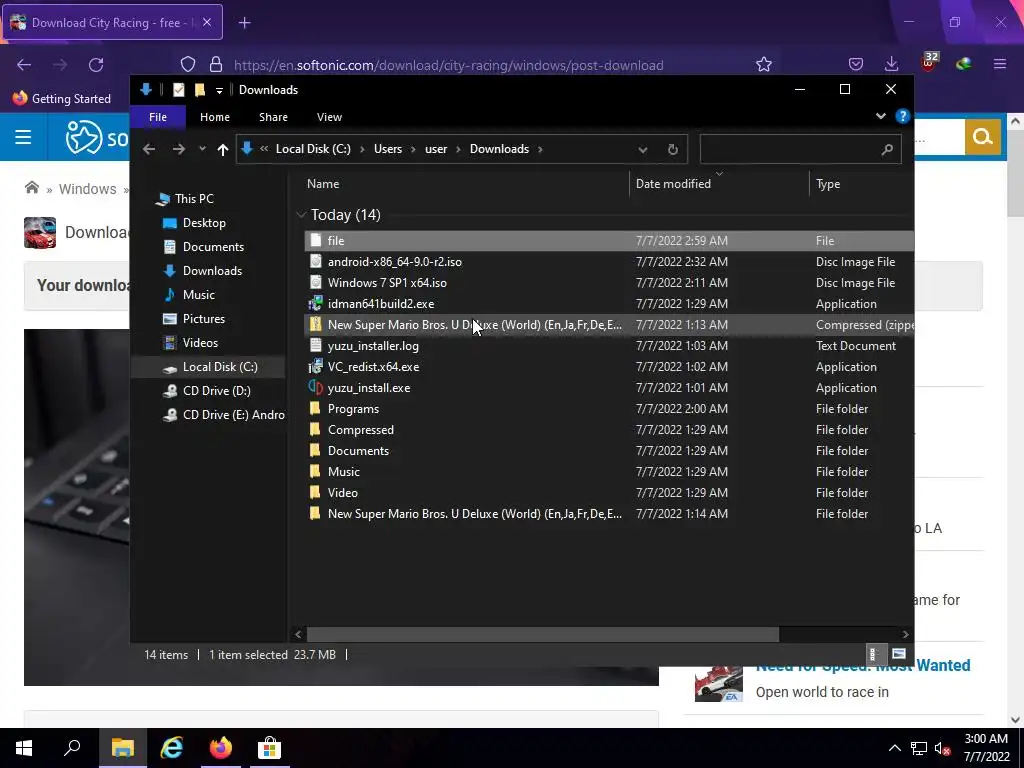Image resolution: width=1024 pixels, height=768 pixels.
Task: Refresh the Downloads folder view
Action: 673,150
